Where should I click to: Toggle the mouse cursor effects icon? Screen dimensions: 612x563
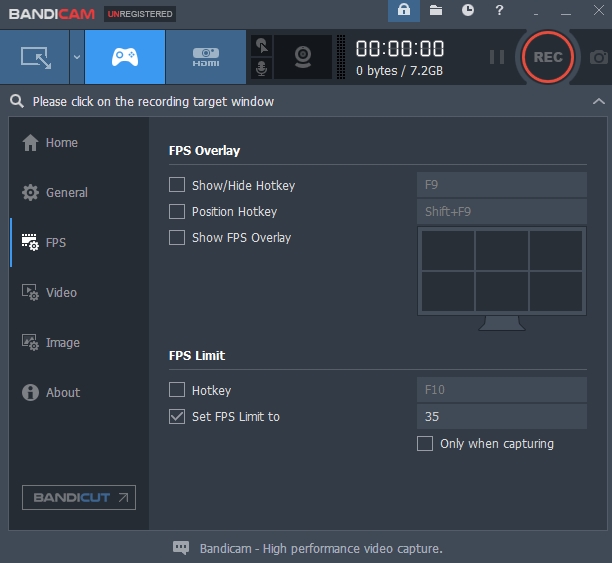click(x=262, y=46)
